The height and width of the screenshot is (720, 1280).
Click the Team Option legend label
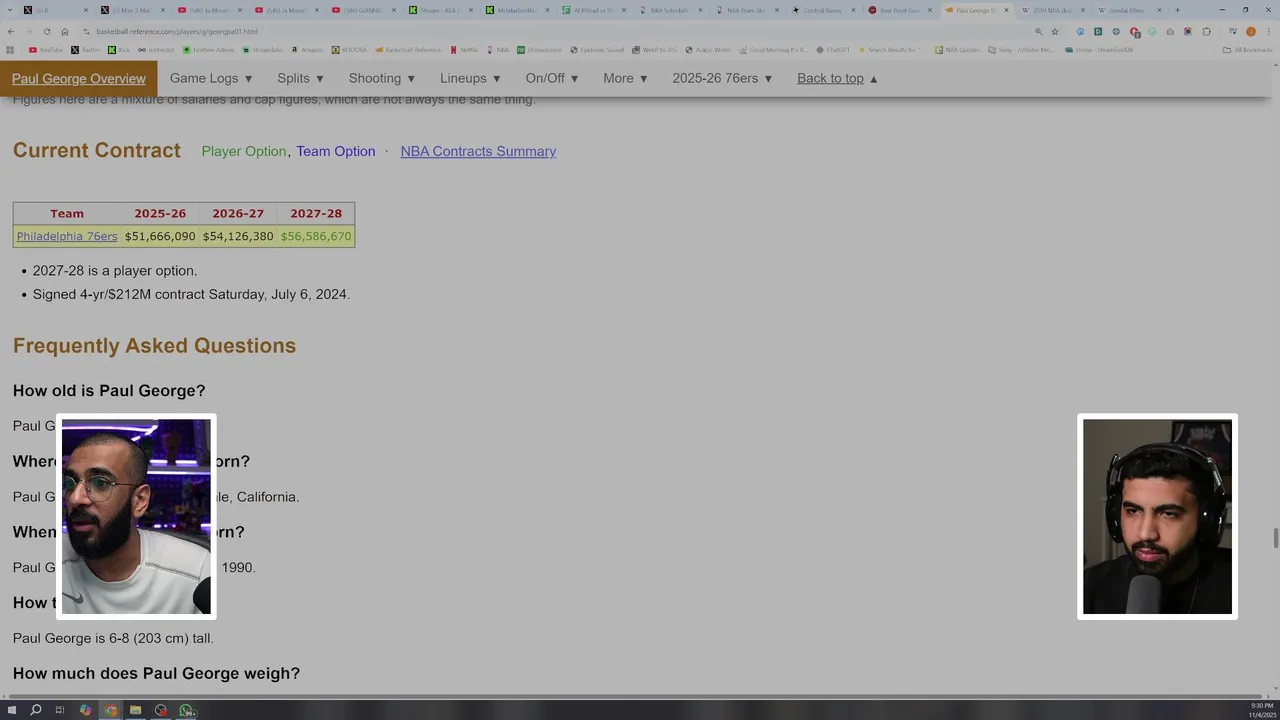coord(336,151)
